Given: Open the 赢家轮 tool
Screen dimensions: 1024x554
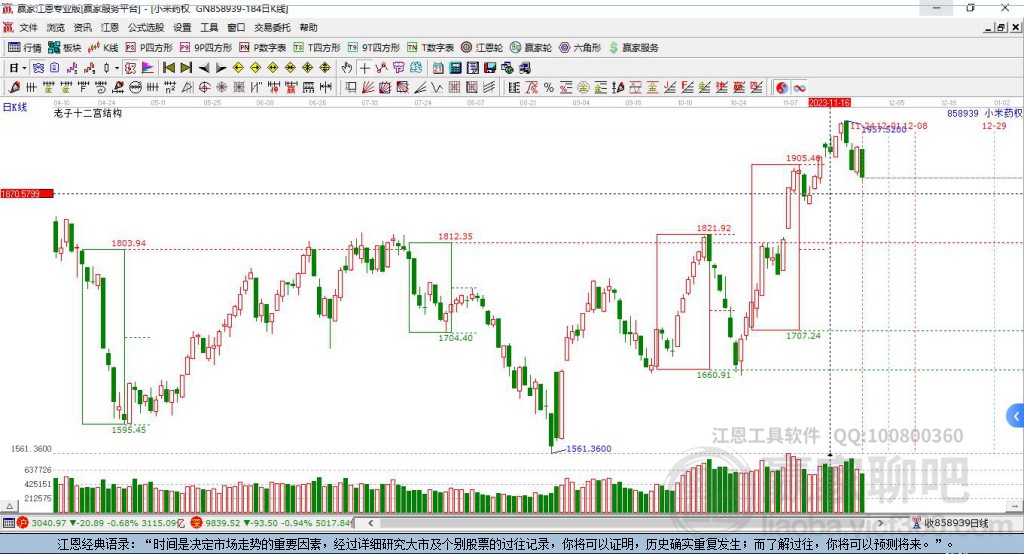Looking at the screenshot, I should [531, 48].
